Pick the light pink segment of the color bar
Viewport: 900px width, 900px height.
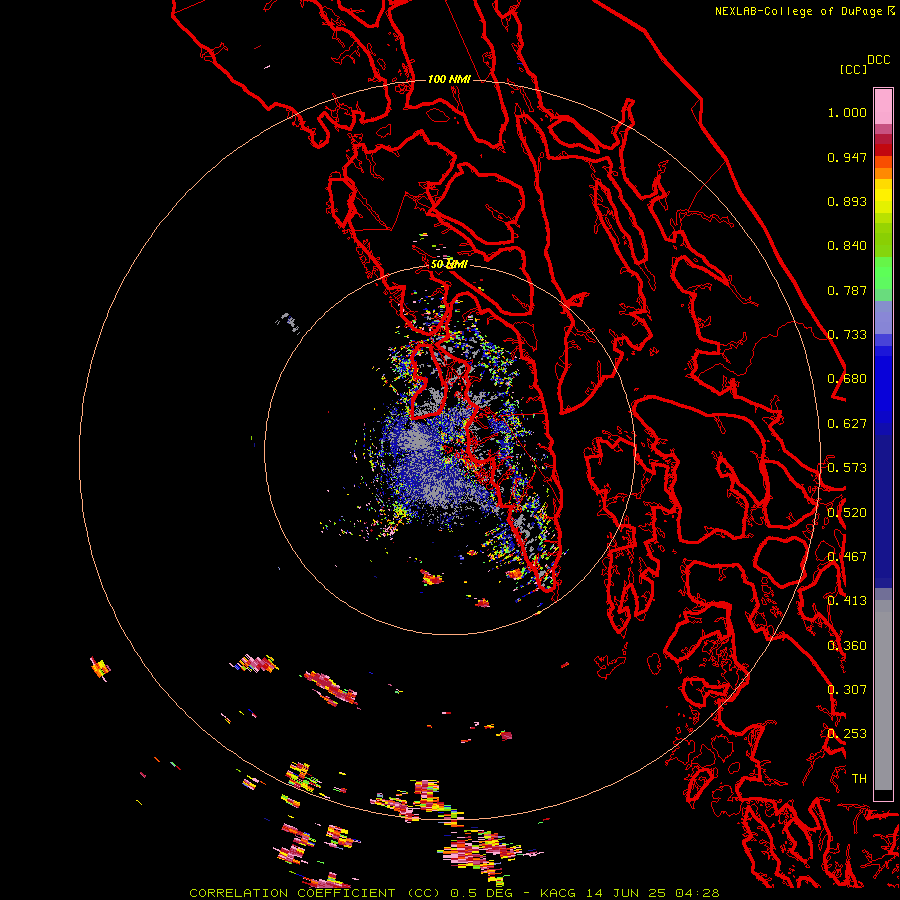(x=883, y=107)
